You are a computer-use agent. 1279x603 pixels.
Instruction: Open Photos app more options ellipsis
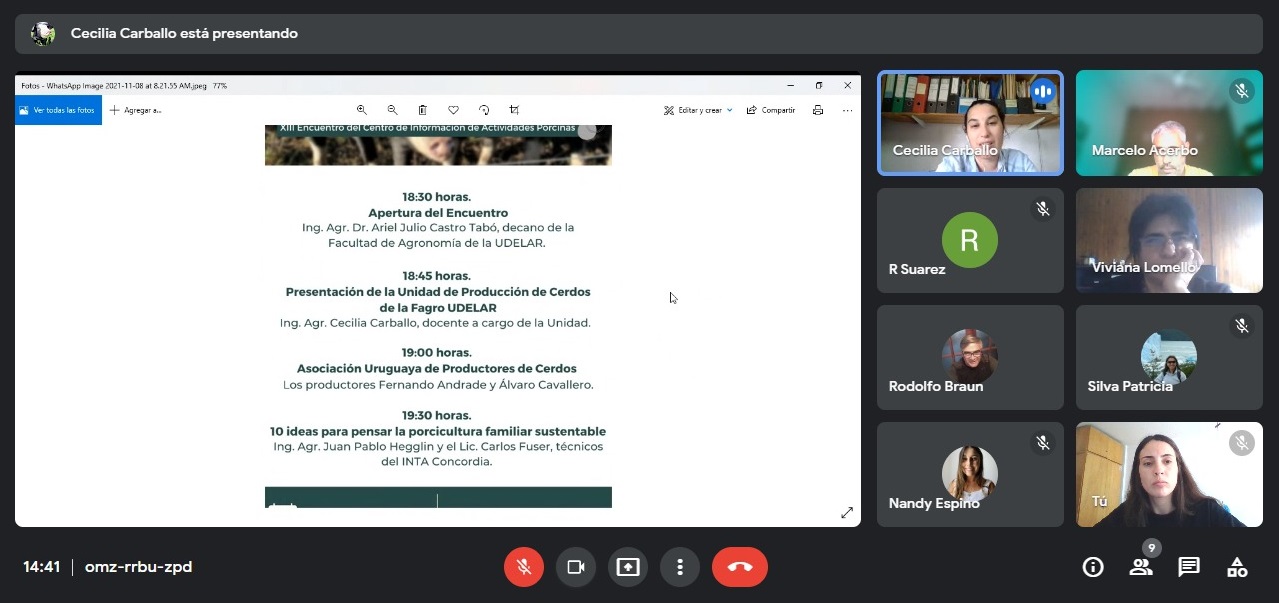[848, 110]
